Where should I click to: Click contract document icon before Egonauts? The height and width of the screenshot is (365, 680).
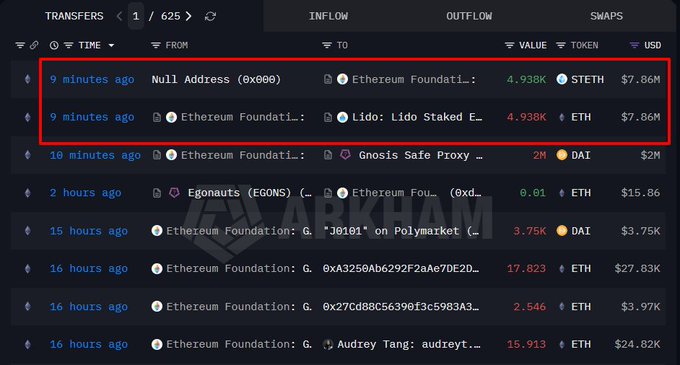tap(157, 193)
